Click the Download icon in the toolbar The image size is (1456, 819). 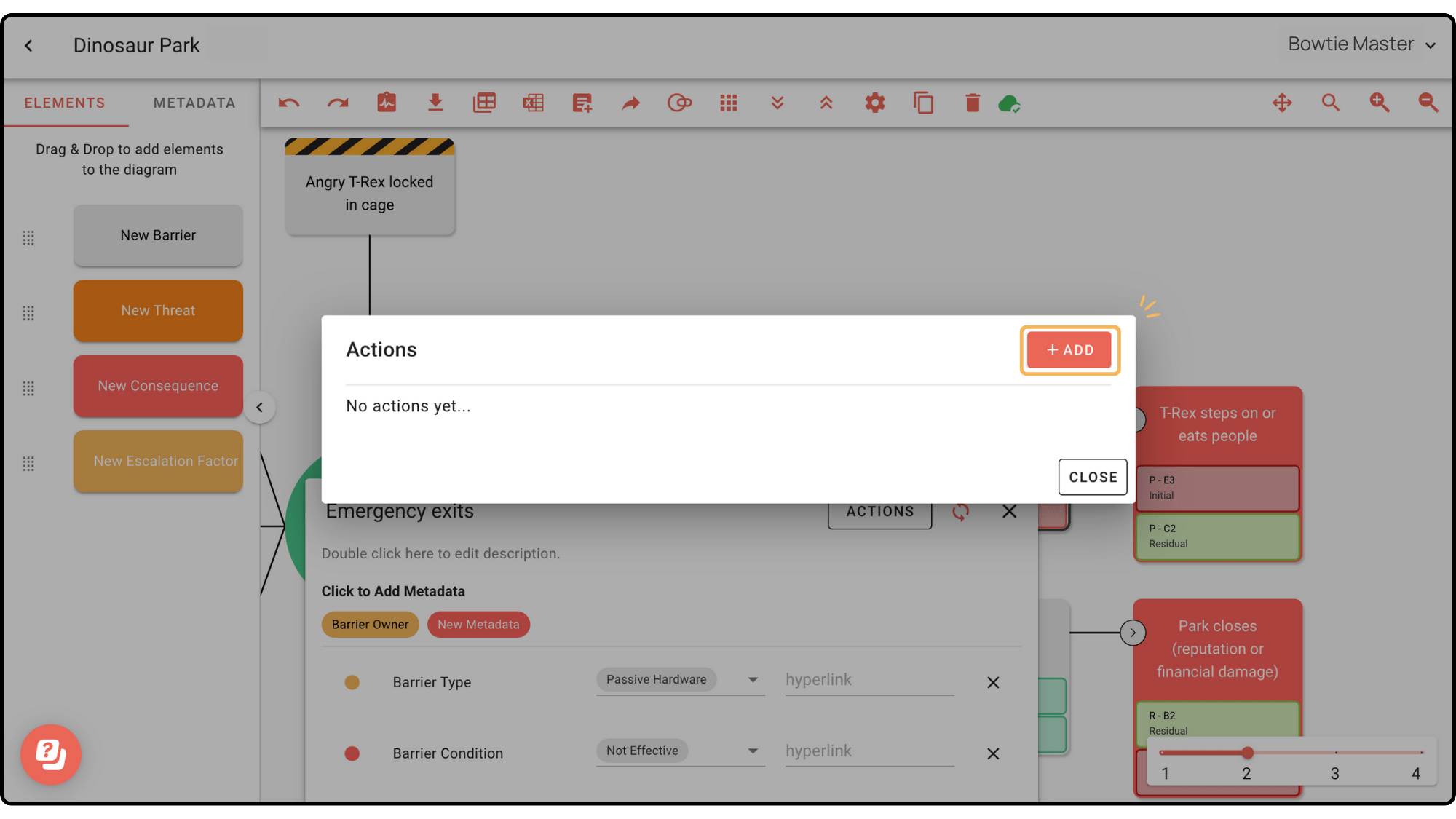435,103
